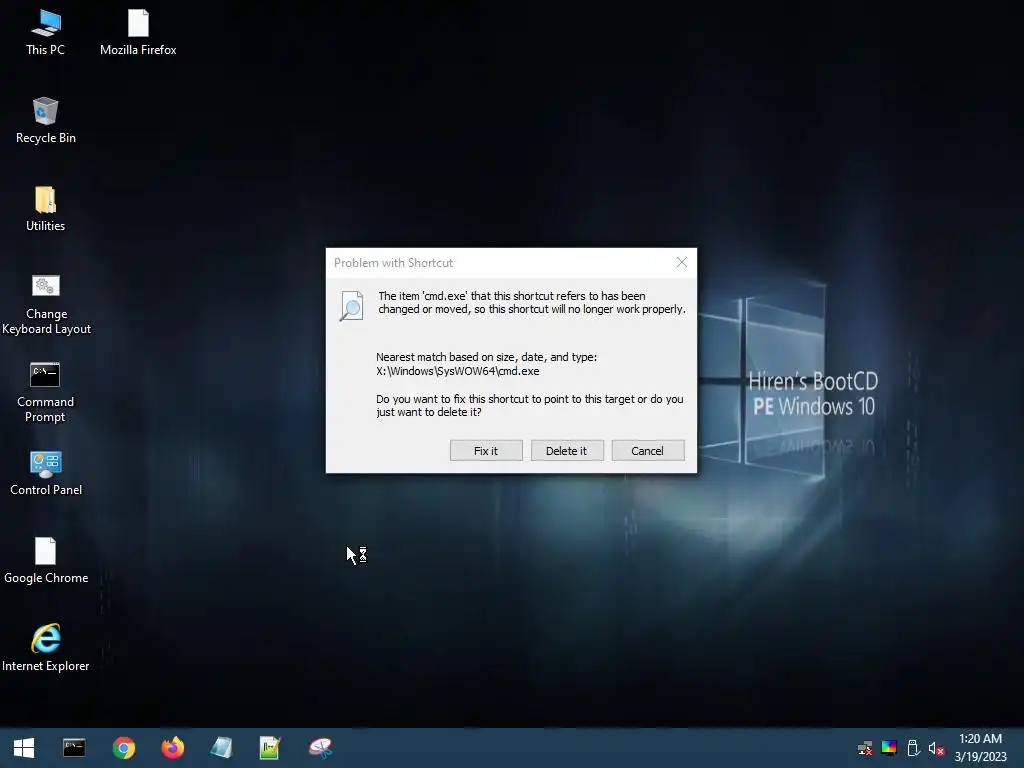The width and height of the screenshot is (1024, 768).
Task: Click the Fix it button
Action: [486, 451]
